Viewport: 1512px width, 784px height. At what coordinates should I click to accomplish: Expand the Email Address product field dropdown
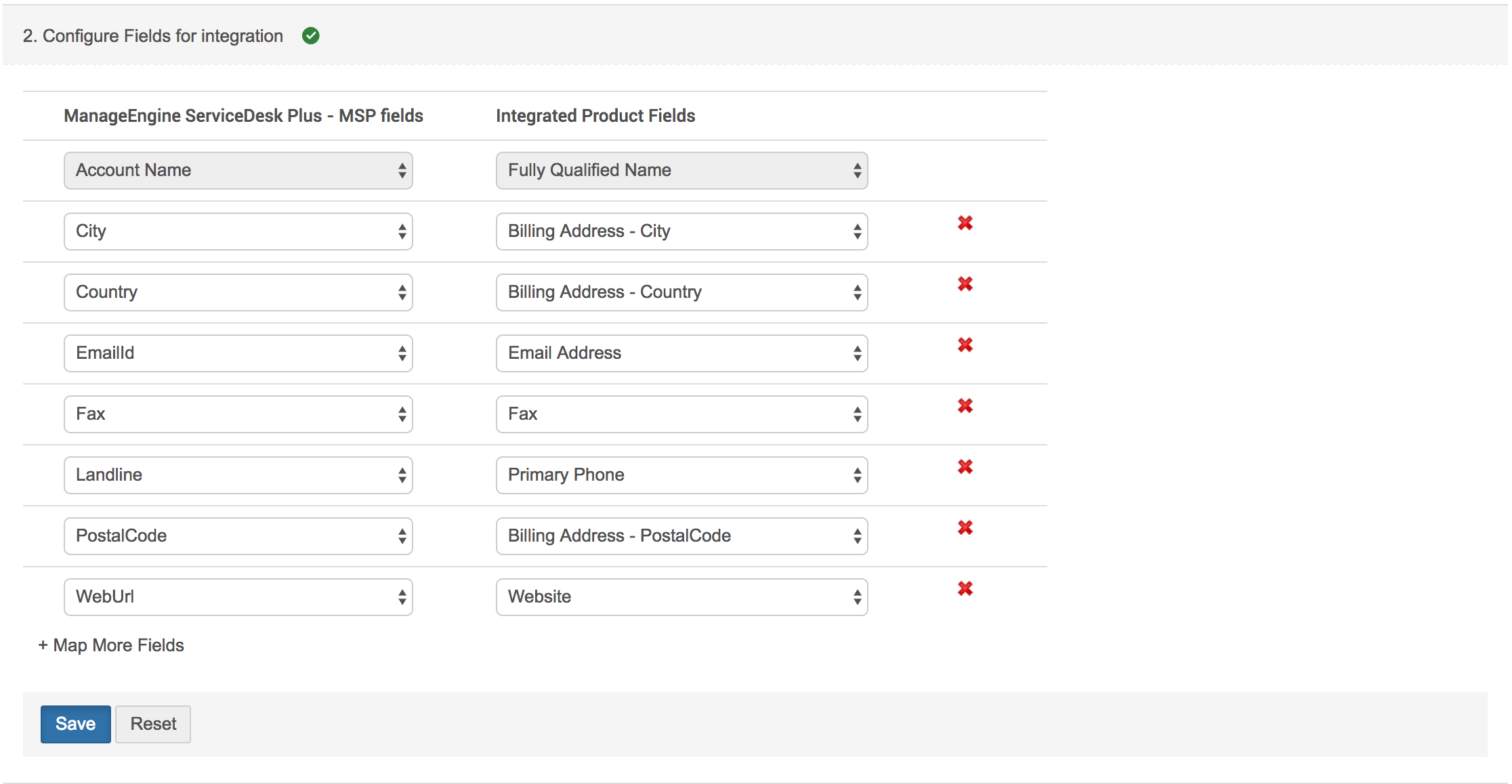click(x=681, y=353)
